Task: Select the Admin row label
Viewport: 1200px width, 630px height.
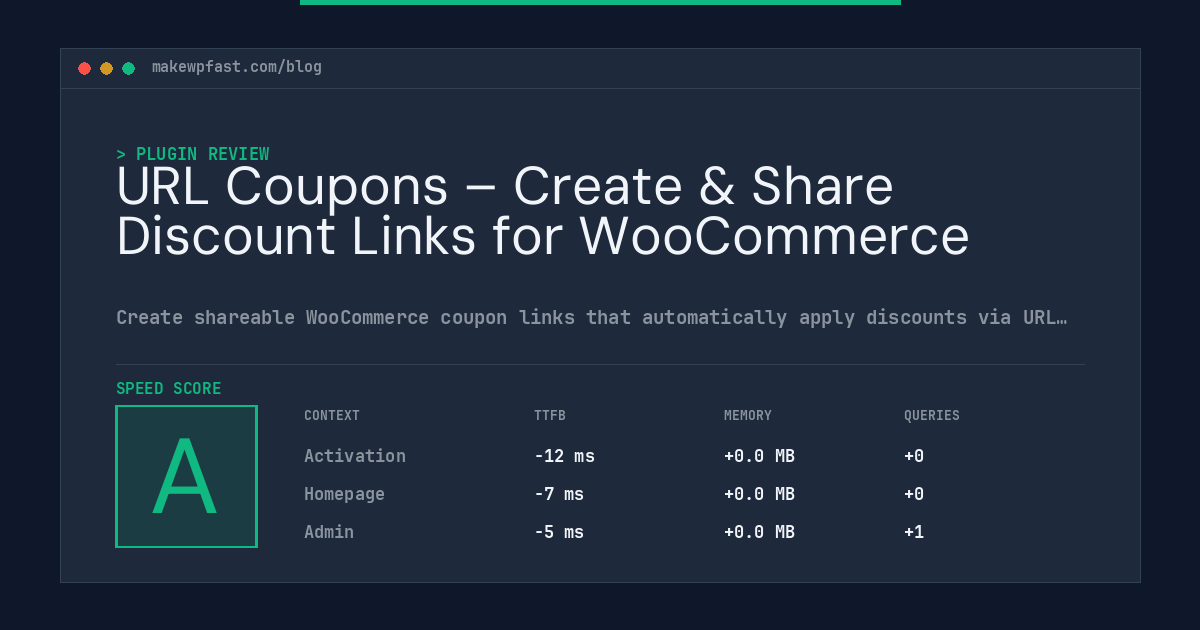Action: click(x=329, y=532)
